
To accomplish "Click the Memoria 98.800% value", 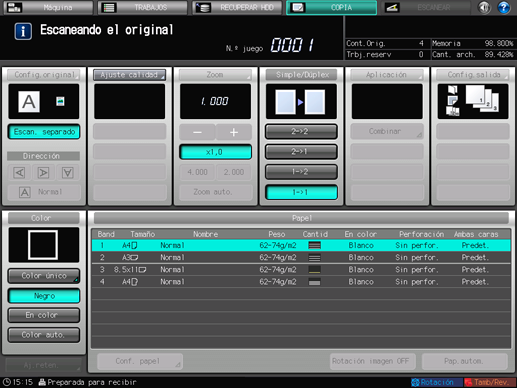I will click(x=499, y=43).
